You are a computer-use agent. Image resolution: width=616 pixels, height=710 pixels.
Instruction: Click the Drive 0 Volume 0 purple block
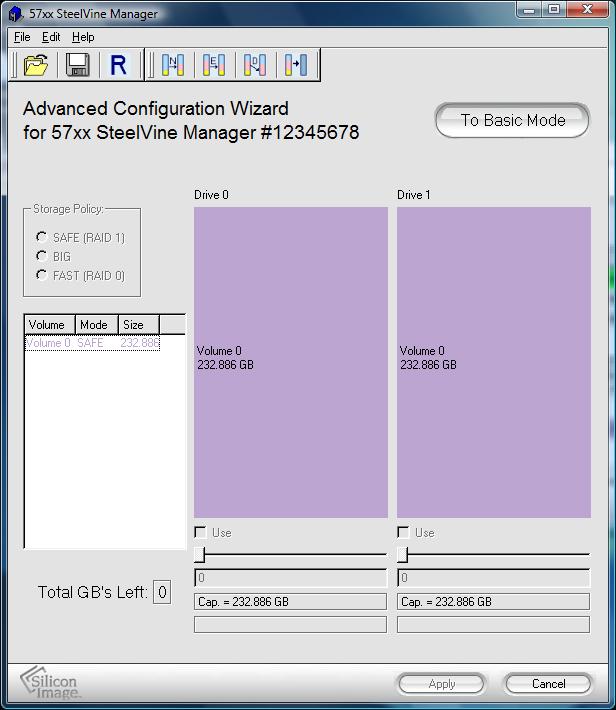point(291,362)
